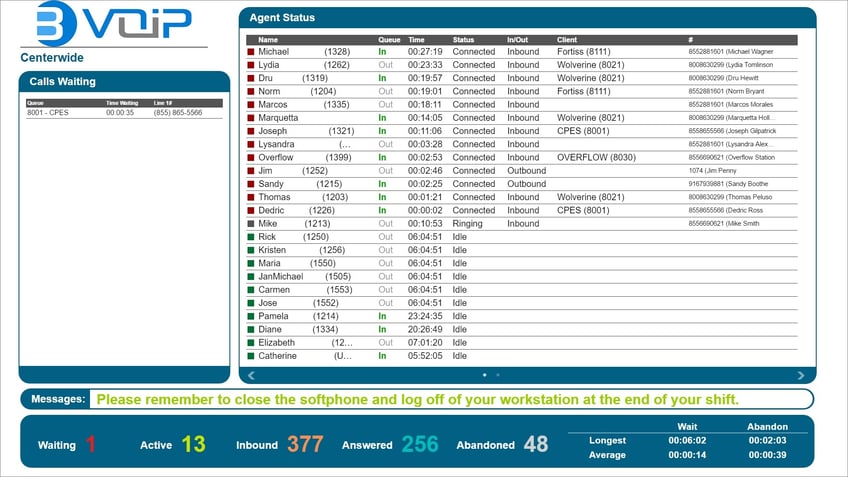This screenshot has height=477, width=848.
Task: Click Norm's red status indicator
Action: (251, 91)
